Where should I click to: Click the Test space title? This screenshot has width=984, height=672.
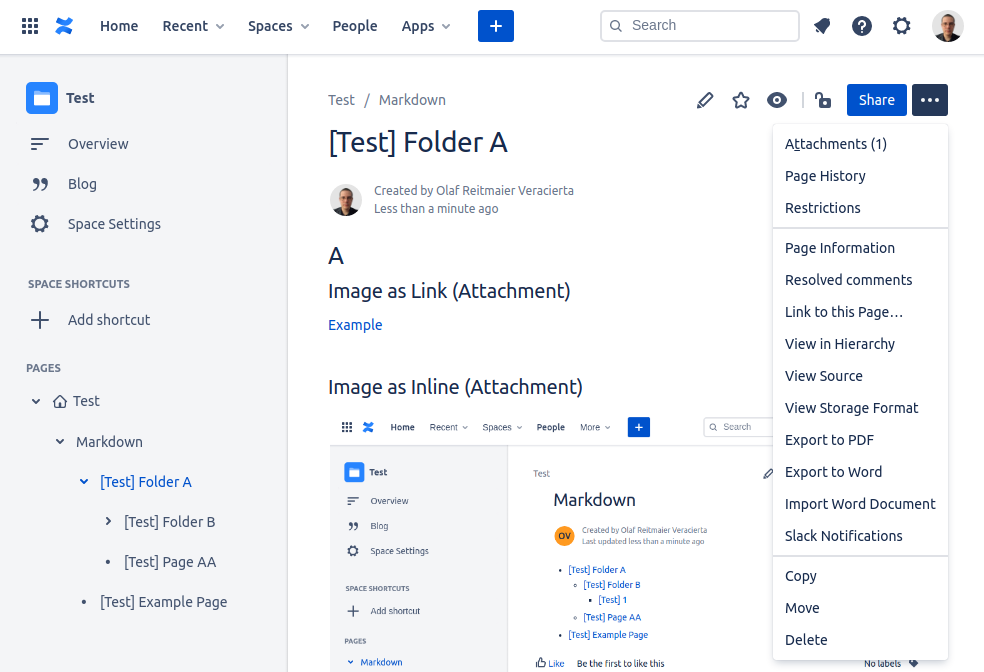pos(80,98)
